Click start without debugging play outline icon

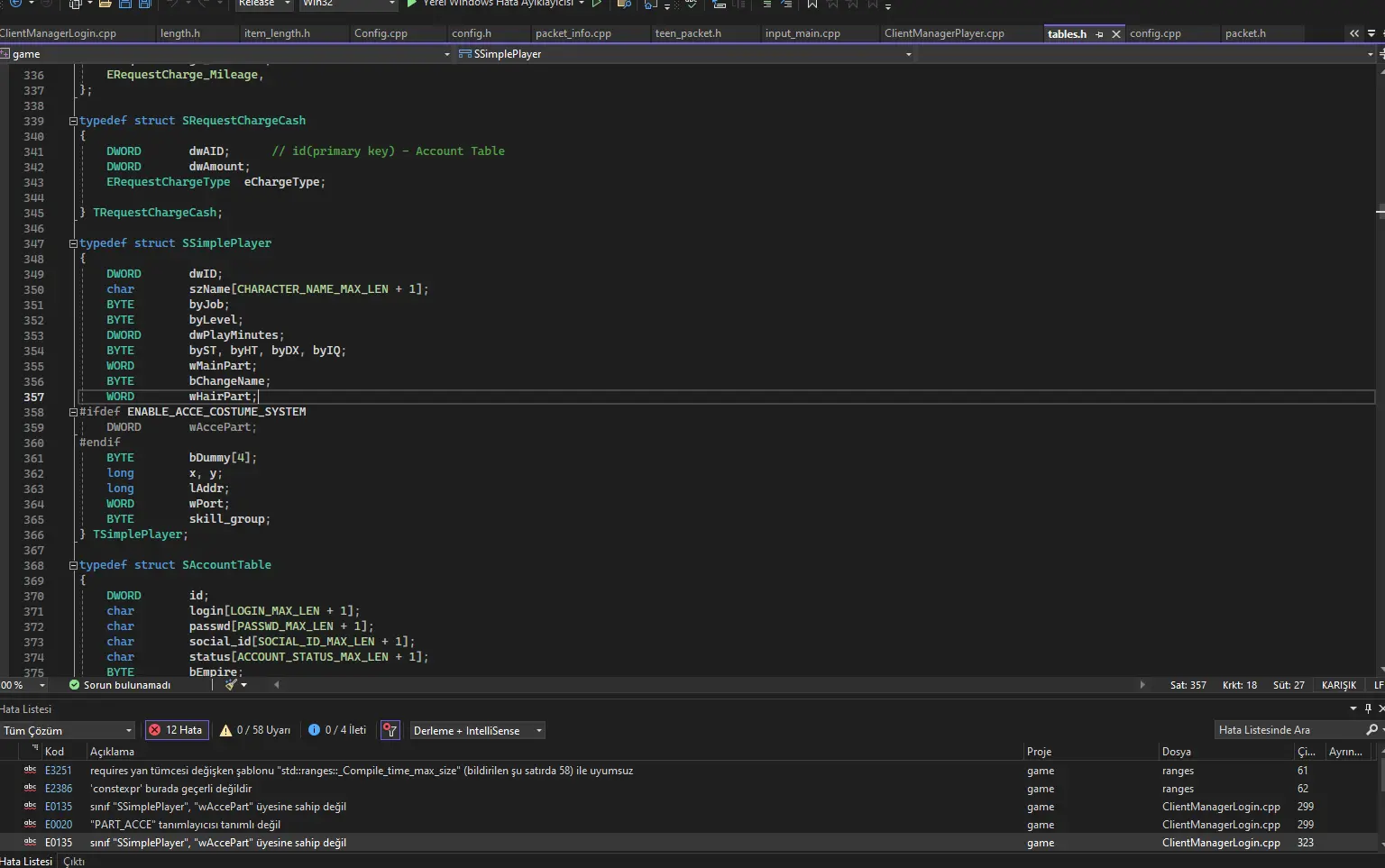coord(597,4)
